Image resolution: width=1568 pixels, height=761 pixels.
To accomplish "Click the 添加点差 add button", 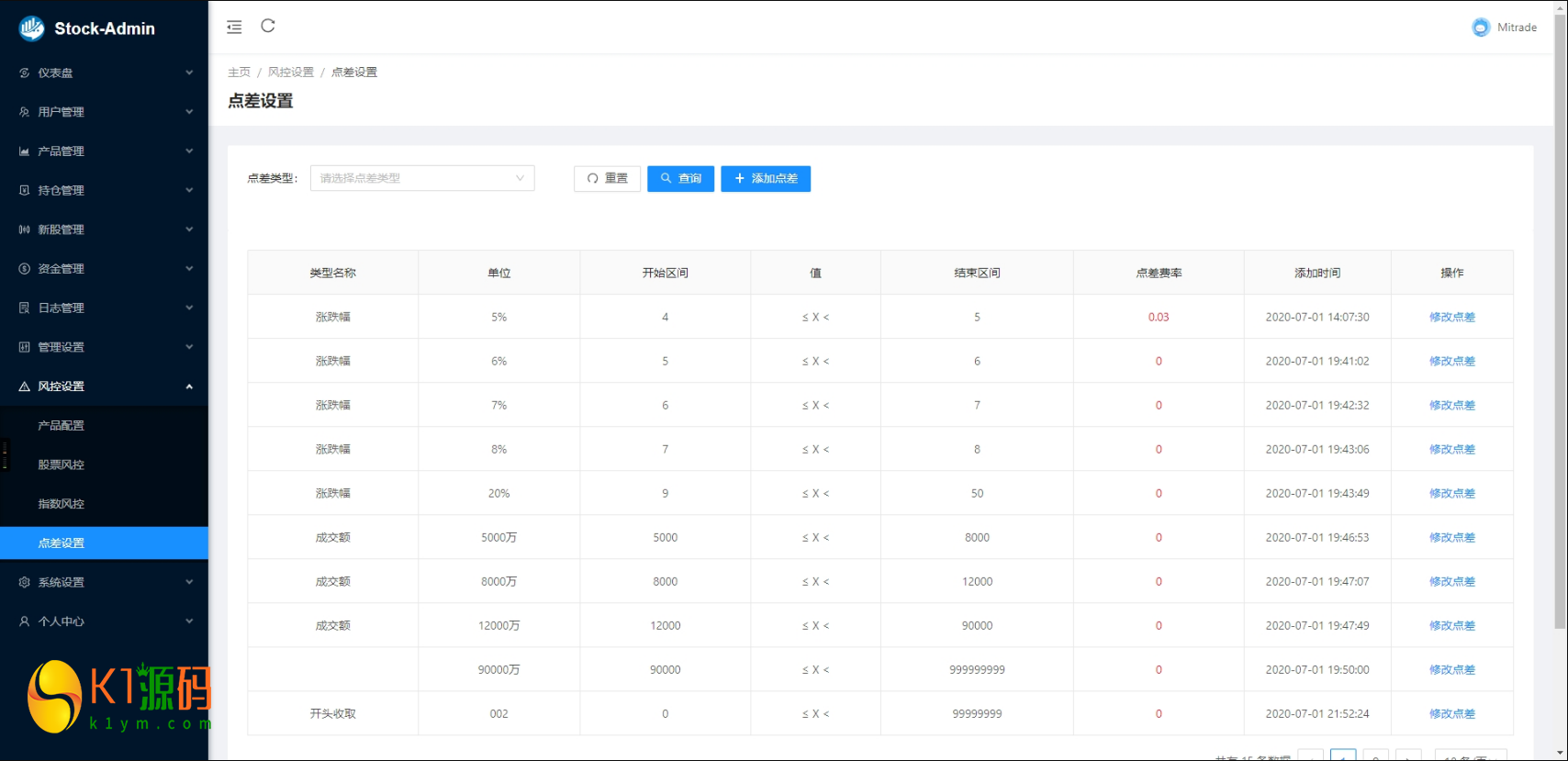I will click(766, 178).
